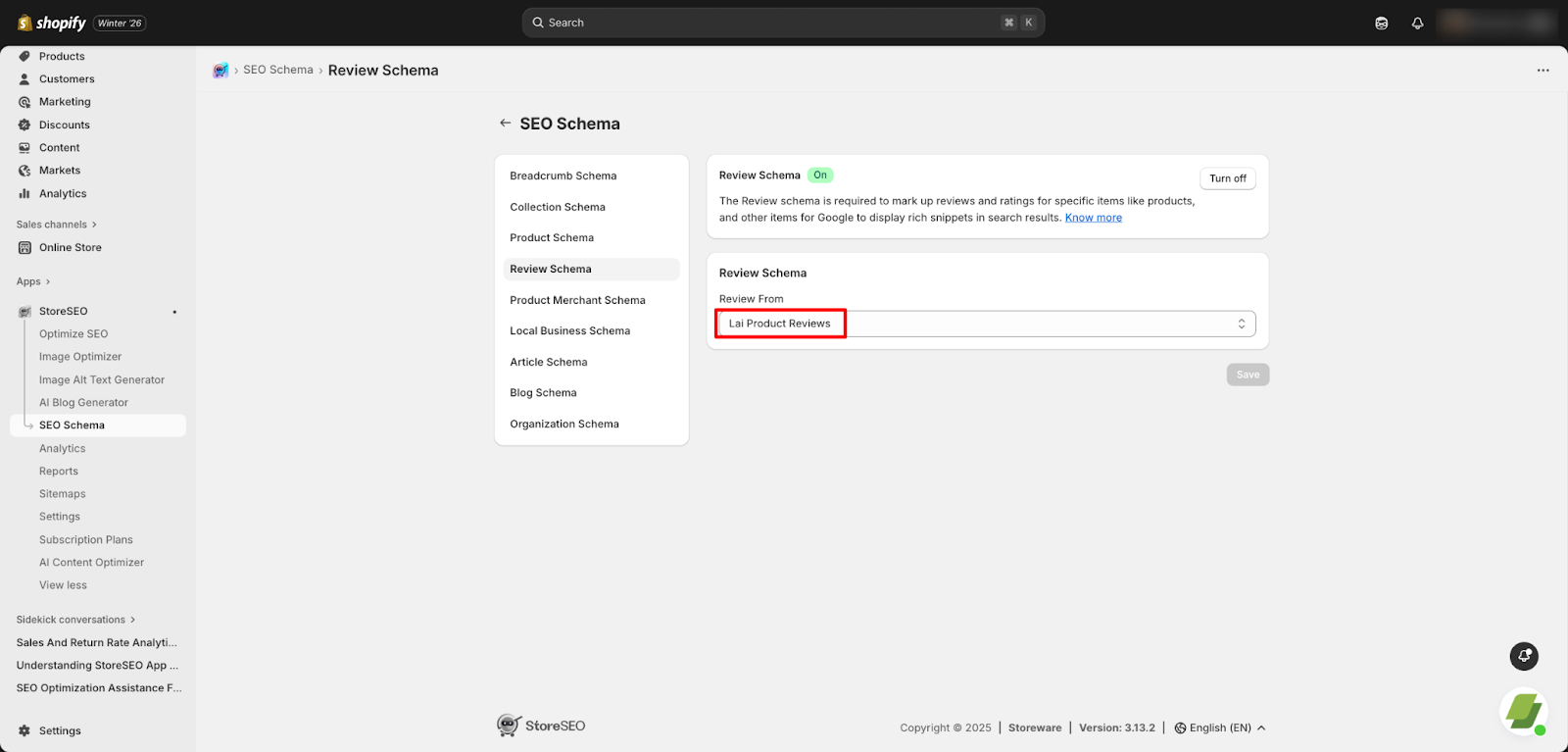Open the English (EN) language selector
The width and height of the screenshot is (1568, 752).
pos(1220,727)
